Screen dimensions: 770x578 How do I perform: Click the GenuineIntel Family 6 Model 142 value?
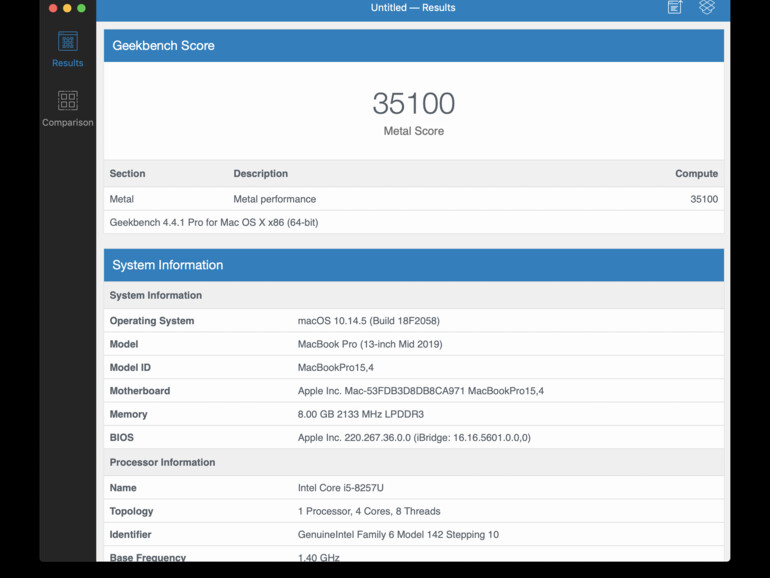pos(398,534)
